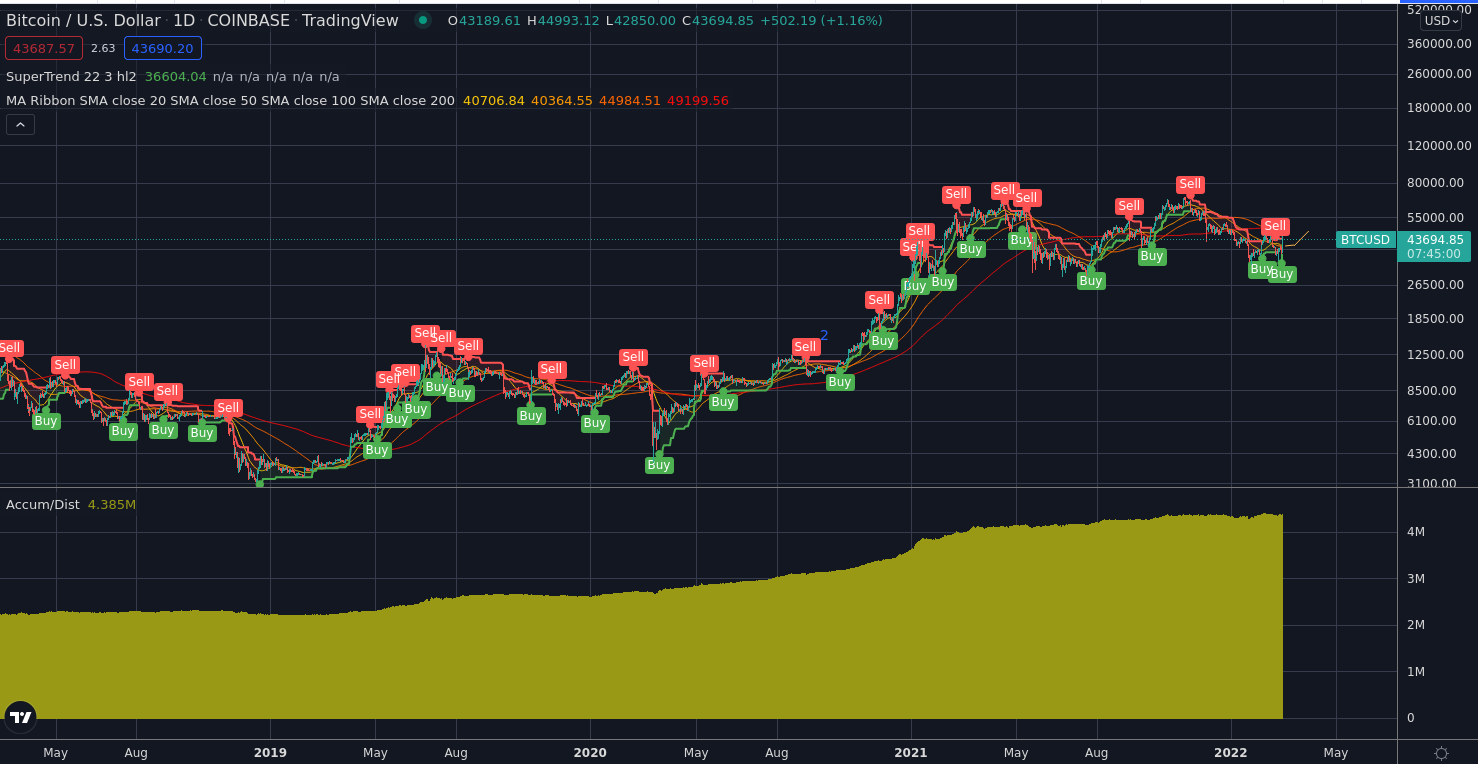Open the USD currency dropdown
The image size is (1478, 764).
pyautogui.click(x=1441, y=21)
